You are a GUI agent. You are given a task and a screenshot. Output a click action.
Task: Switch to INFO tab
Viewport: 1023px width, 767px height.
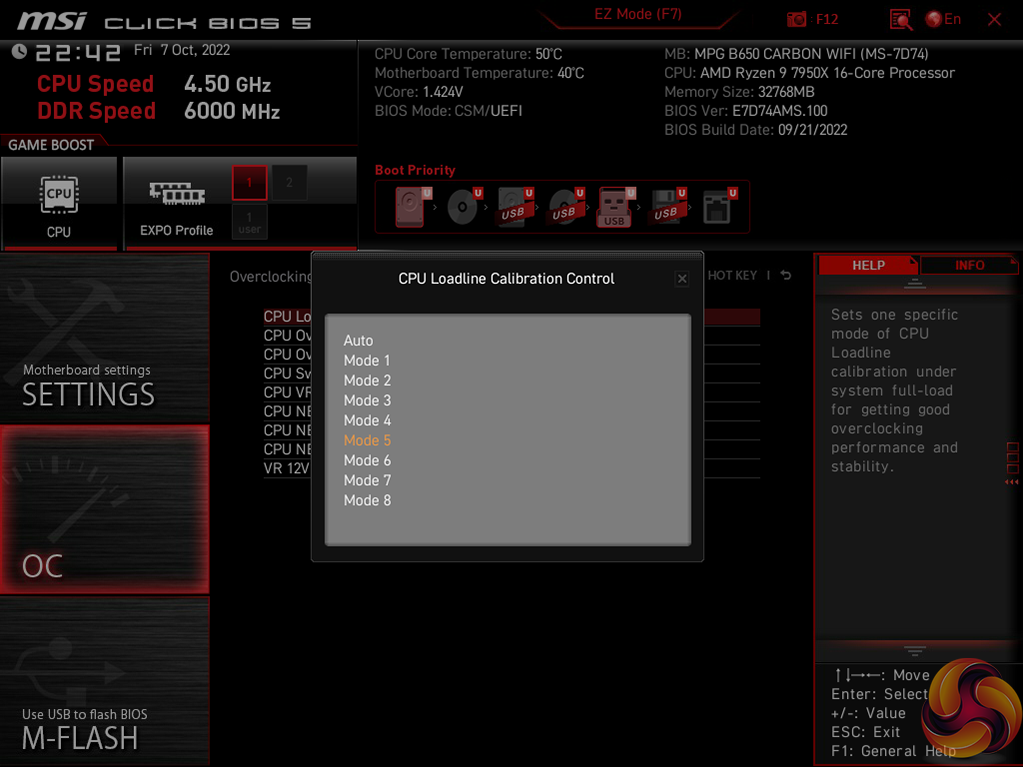tap(969, 265)
